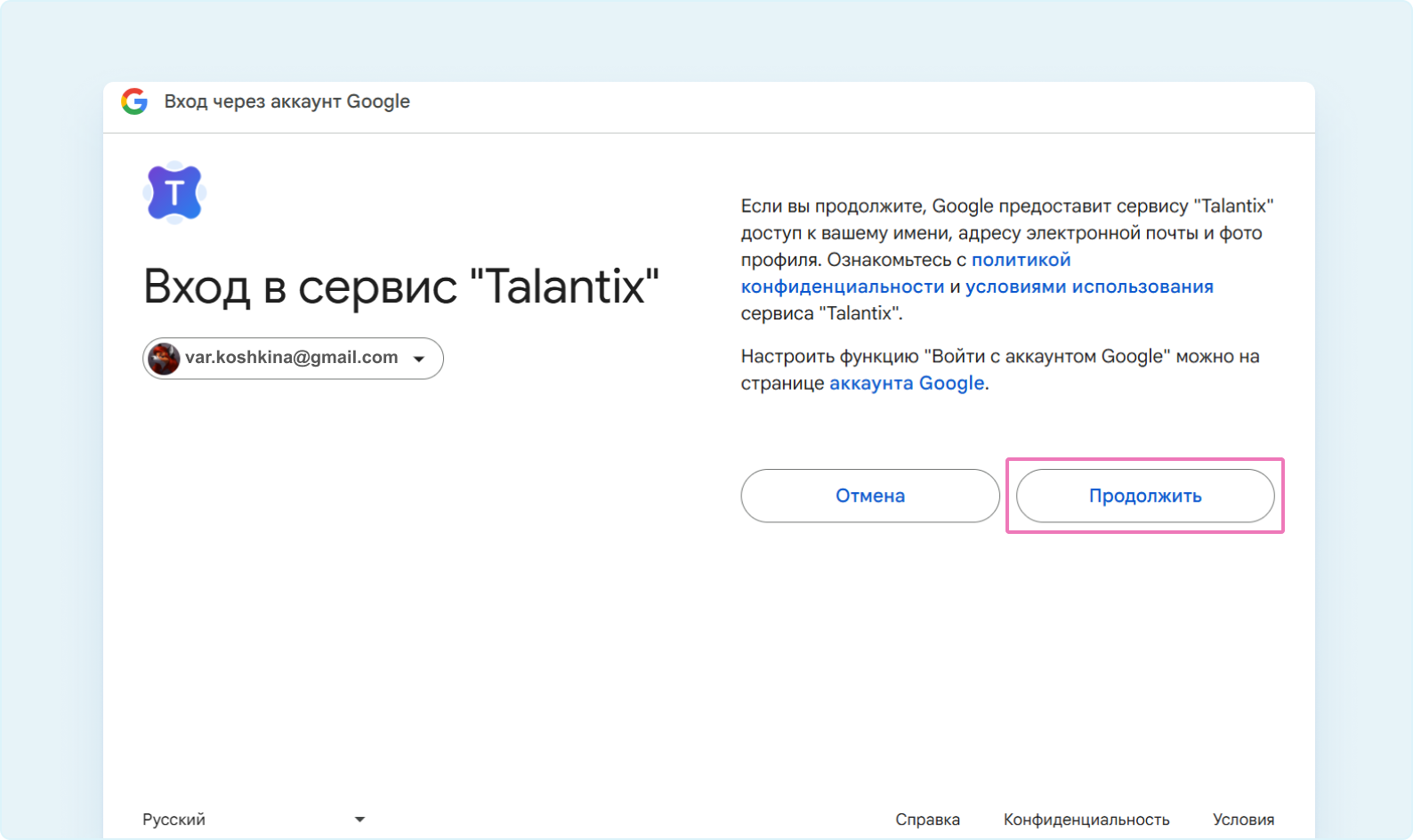Viewport: 1413px width, 840px height.
Task: Open the условиями использования link
Action: tap(1089, 287)
